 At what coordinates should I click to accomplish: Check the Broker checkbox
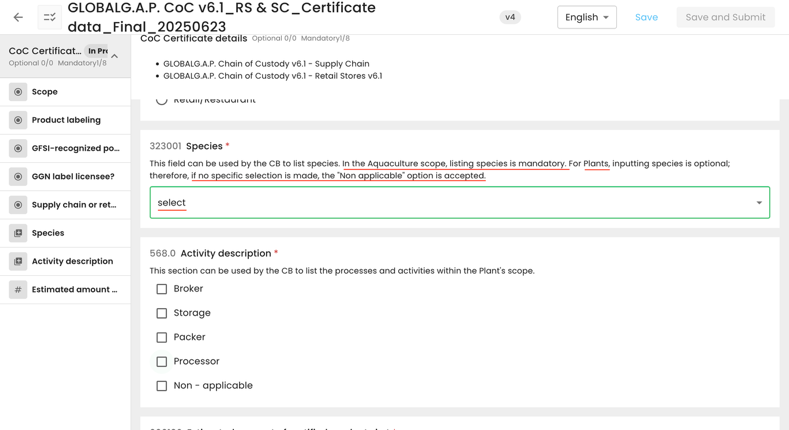[162, 289]
